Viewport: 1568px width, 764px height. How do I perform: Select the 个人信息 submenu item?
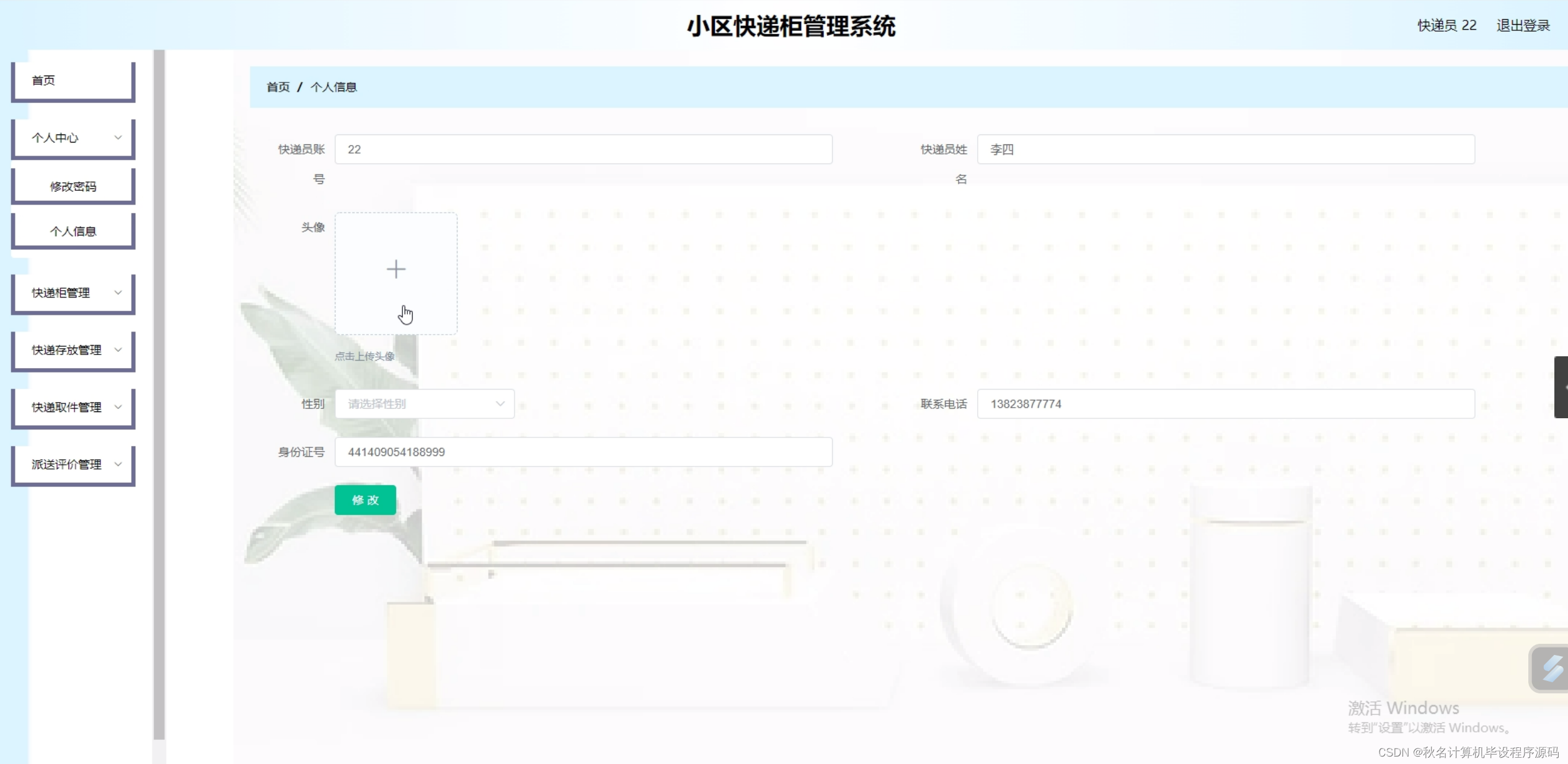(x=73, y=231)
